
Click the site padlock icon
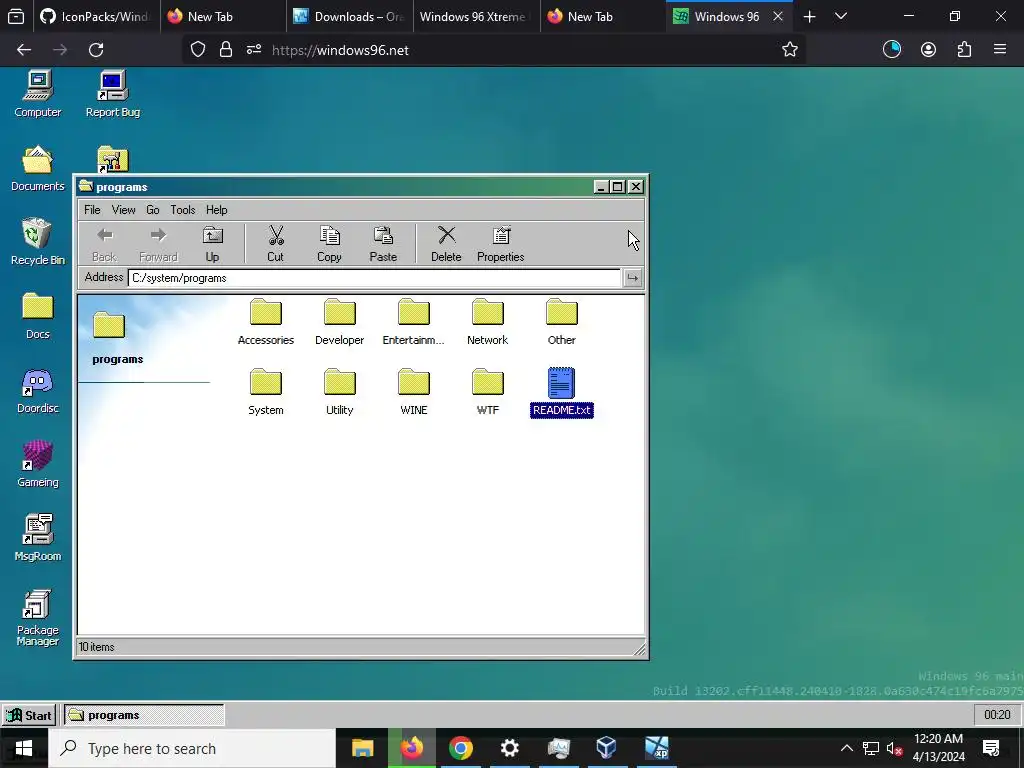tap(226, 50)
